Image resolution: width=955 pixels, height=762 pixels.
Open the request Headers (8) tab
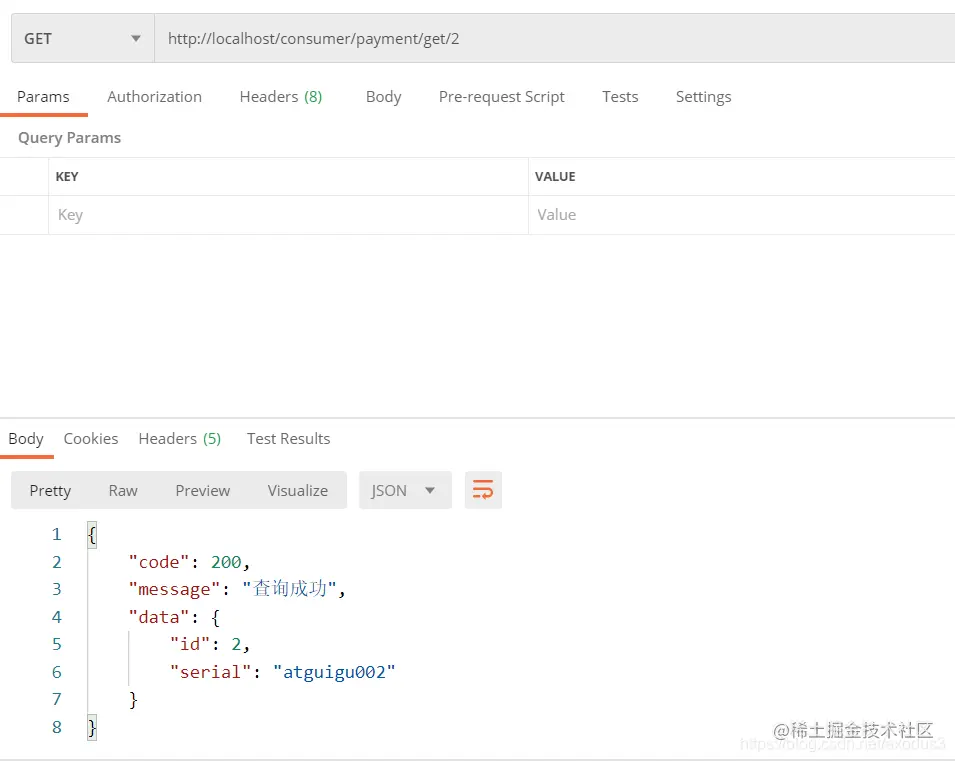(x=281, y=97)
